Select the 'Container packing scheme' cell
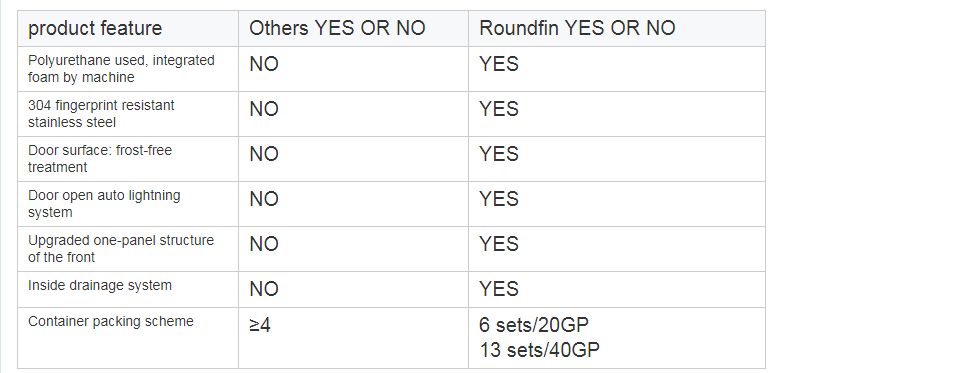 pos(128,338)
